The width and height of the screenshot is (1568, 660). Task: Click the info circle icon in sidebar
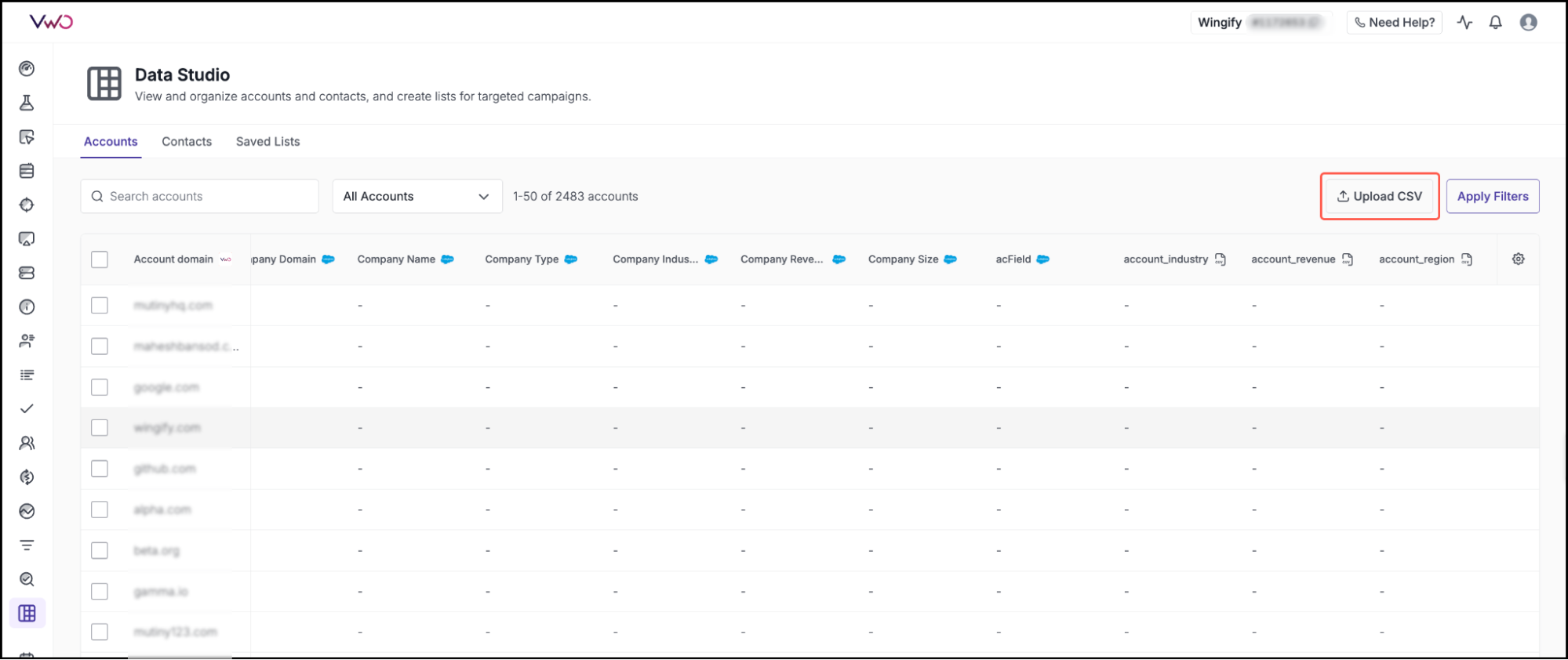click(27, 306)
